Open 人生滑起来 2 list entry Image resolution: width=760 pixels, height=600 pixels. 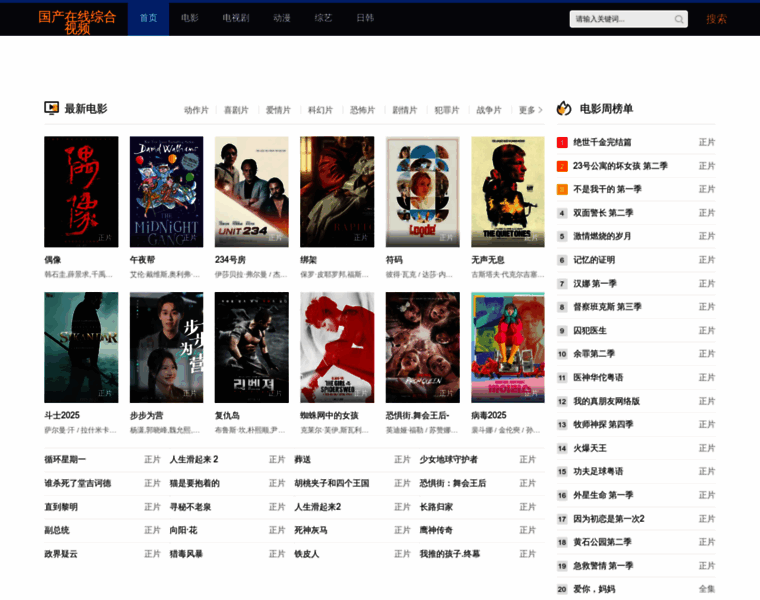(x=194, y=459)
